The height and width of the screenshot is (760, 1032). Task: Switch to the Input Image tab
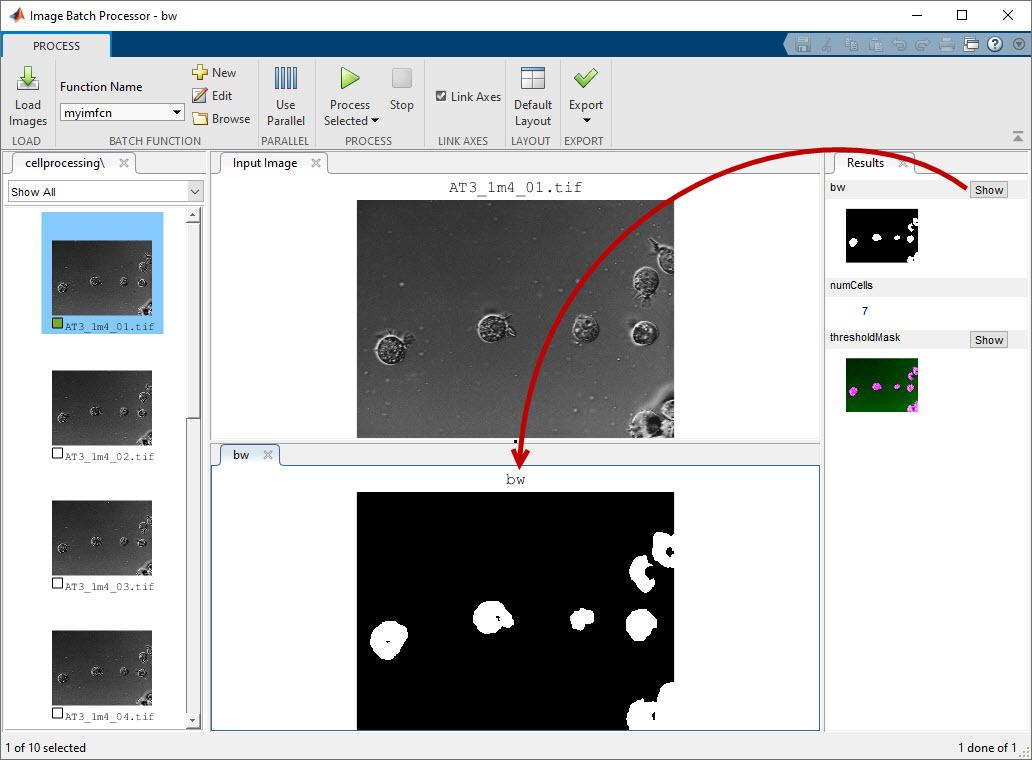[x=265, y=163]
